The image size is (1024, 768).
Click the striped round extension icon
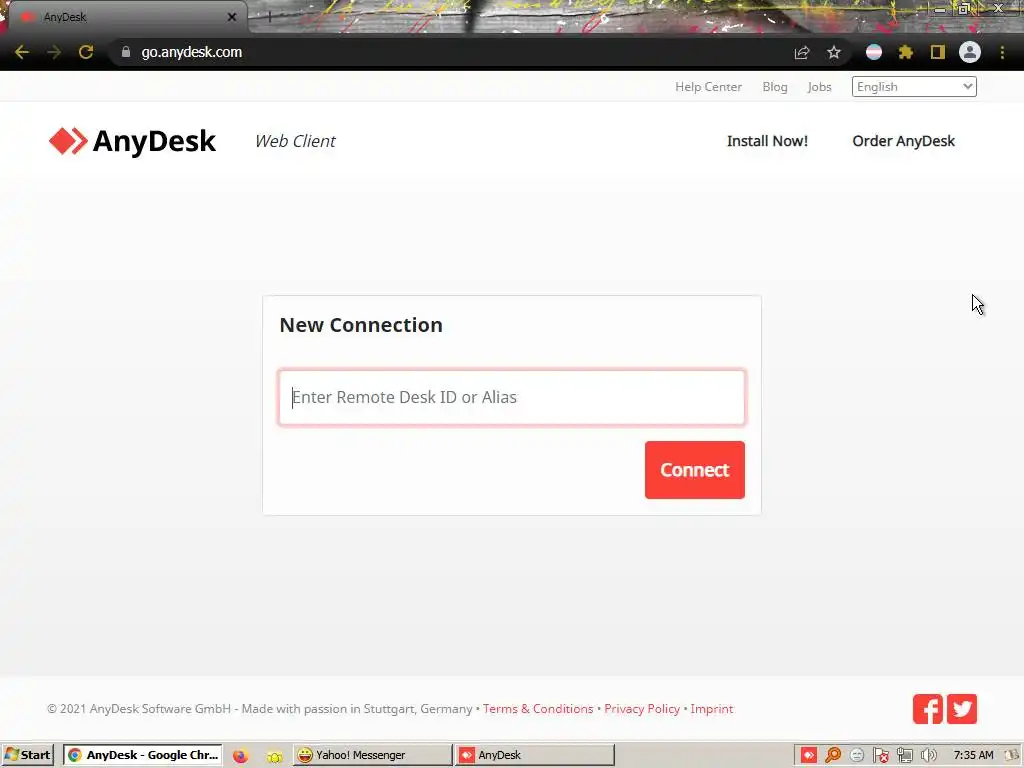874,52
